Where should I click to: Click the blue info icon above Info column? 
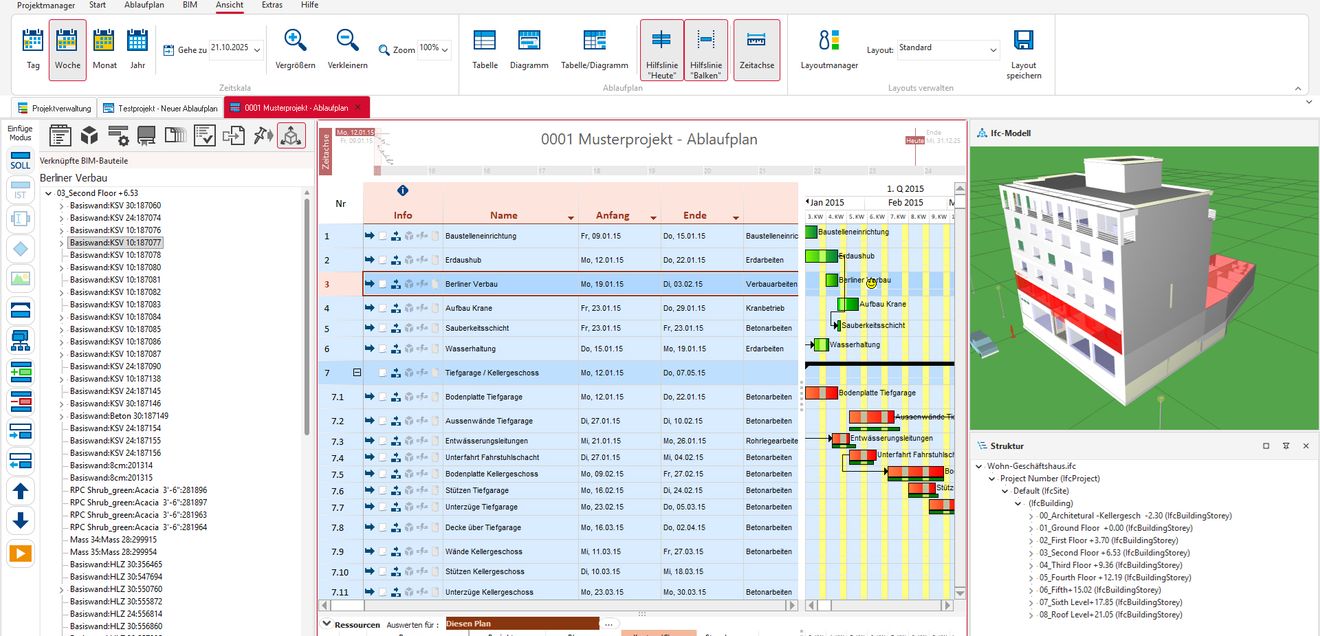point(402,190)
